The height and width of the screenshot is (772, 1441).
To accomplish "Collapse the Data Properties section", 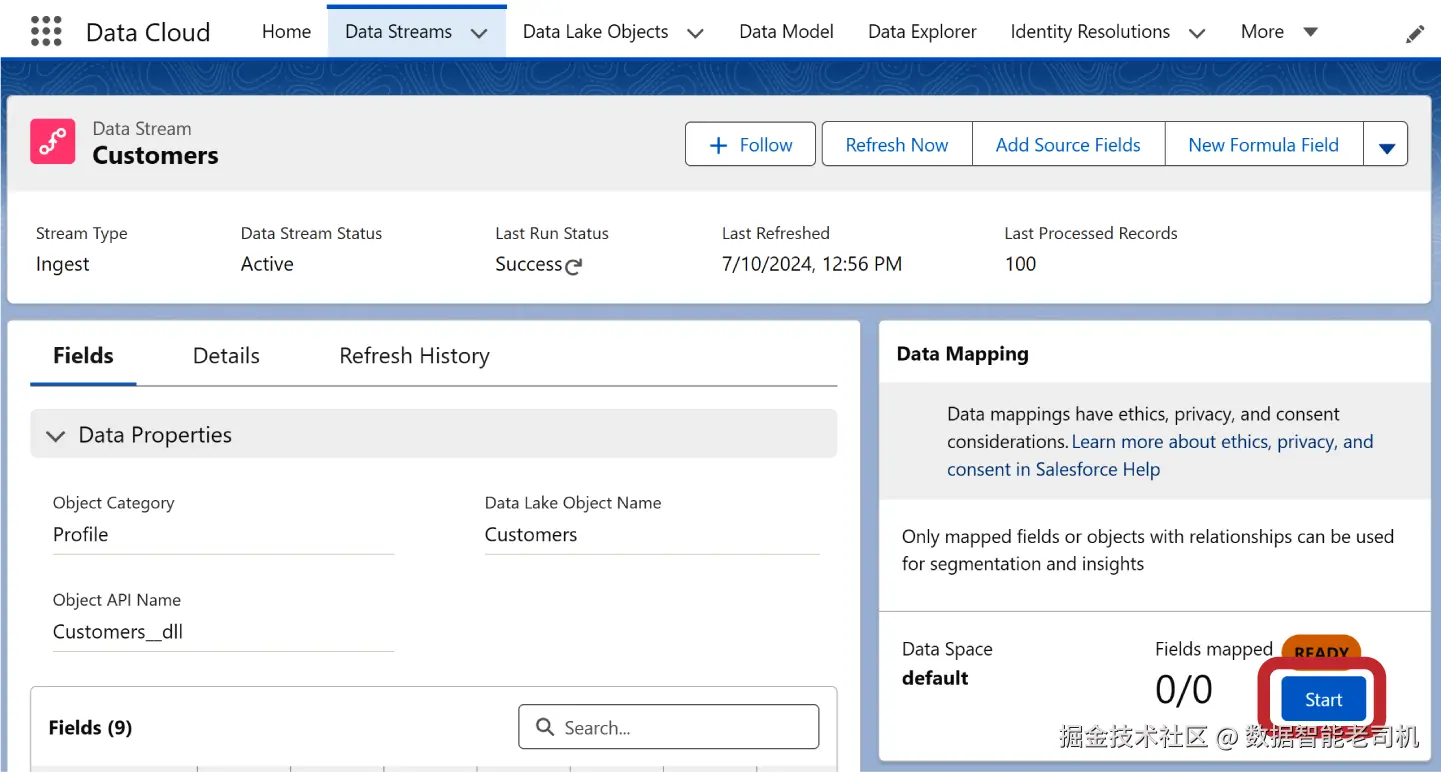I will [x=57, y=436].
